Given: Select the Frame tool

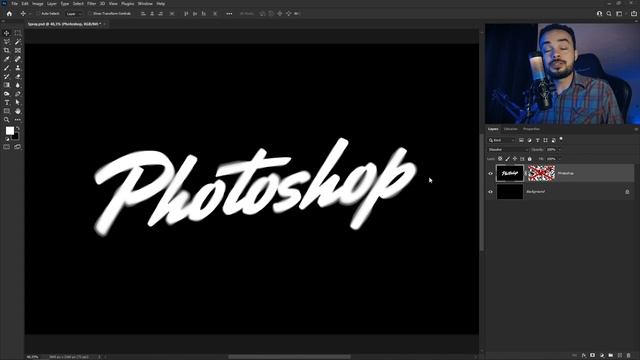Looking at the screenshot, I should [18, 50].
